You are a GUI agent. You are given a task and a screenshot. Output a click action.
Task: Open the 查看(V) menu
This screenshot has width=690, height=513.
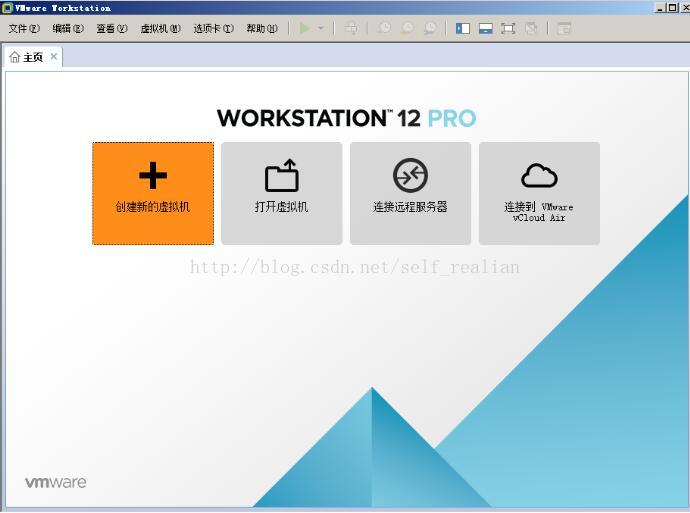pos(112,28)
